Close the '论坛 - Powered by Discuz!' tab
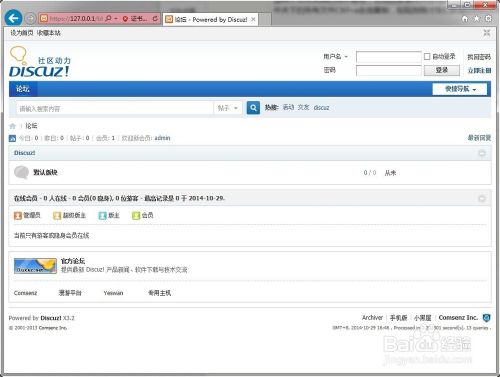The image size is (500, 377). (x=253, y=19)
